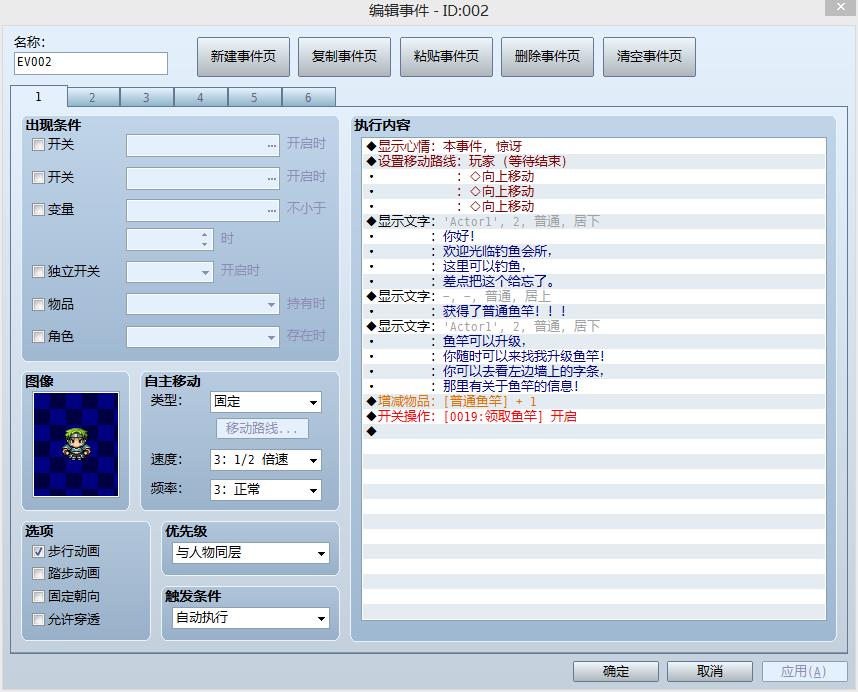858x692 pixels.
Task: Uncheck the 步行动画 option
Action: coord(38,551)
